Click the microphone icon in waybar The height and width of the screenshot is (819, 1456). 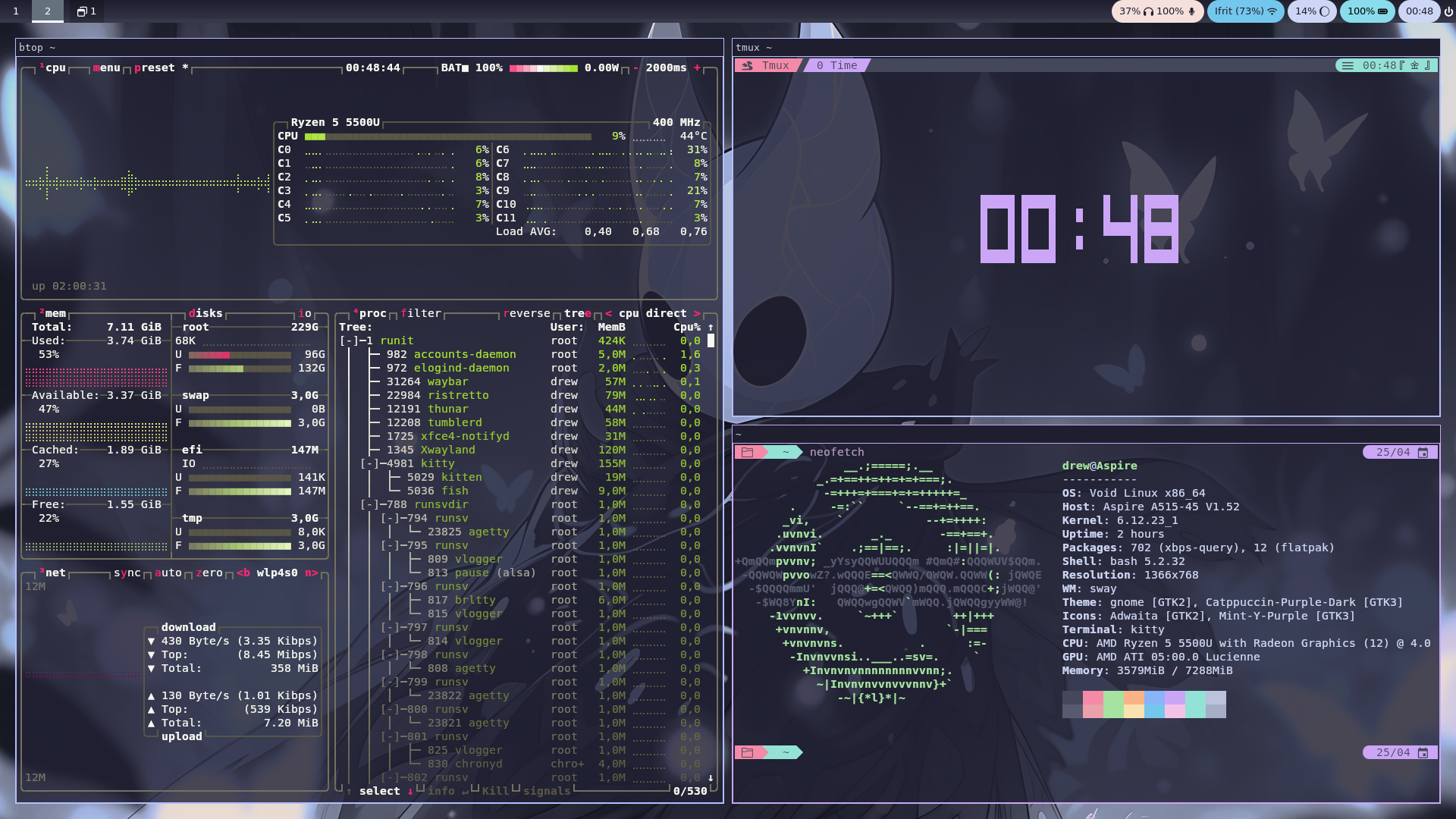1192,11
